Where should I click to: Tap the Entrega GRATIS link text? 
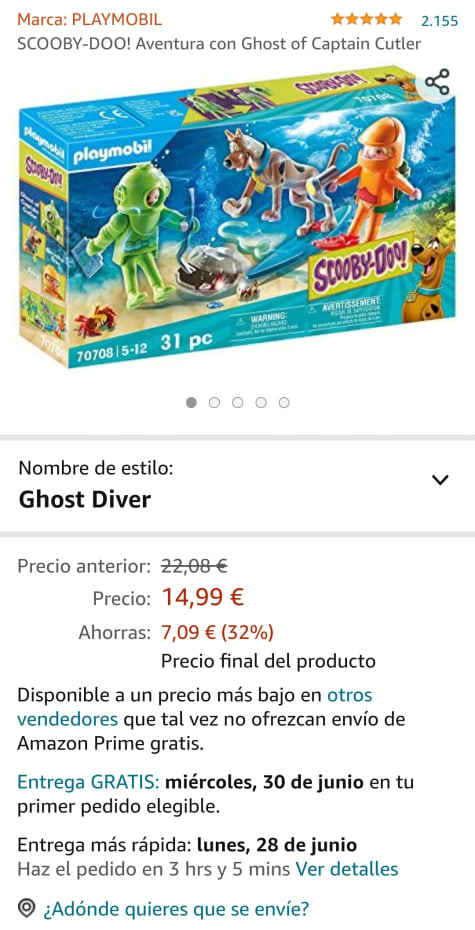[x=88, y=782]
